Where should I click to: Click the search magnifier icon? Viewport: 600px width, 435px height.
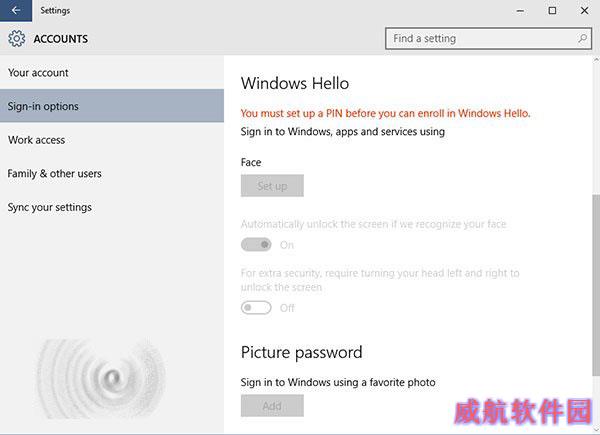point(582,38)
